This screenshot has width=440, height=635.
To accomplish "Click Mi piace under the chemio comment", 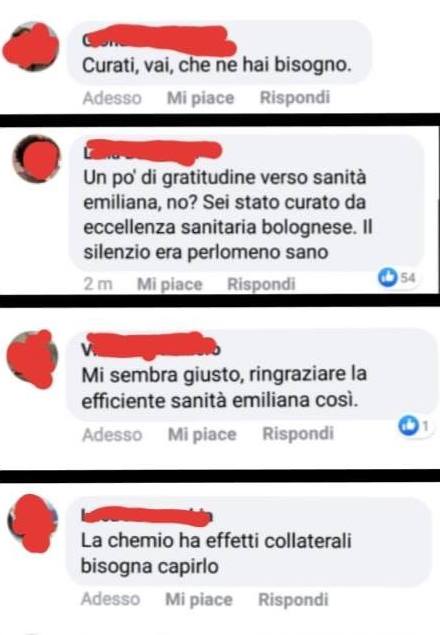I will pos(199,599).
